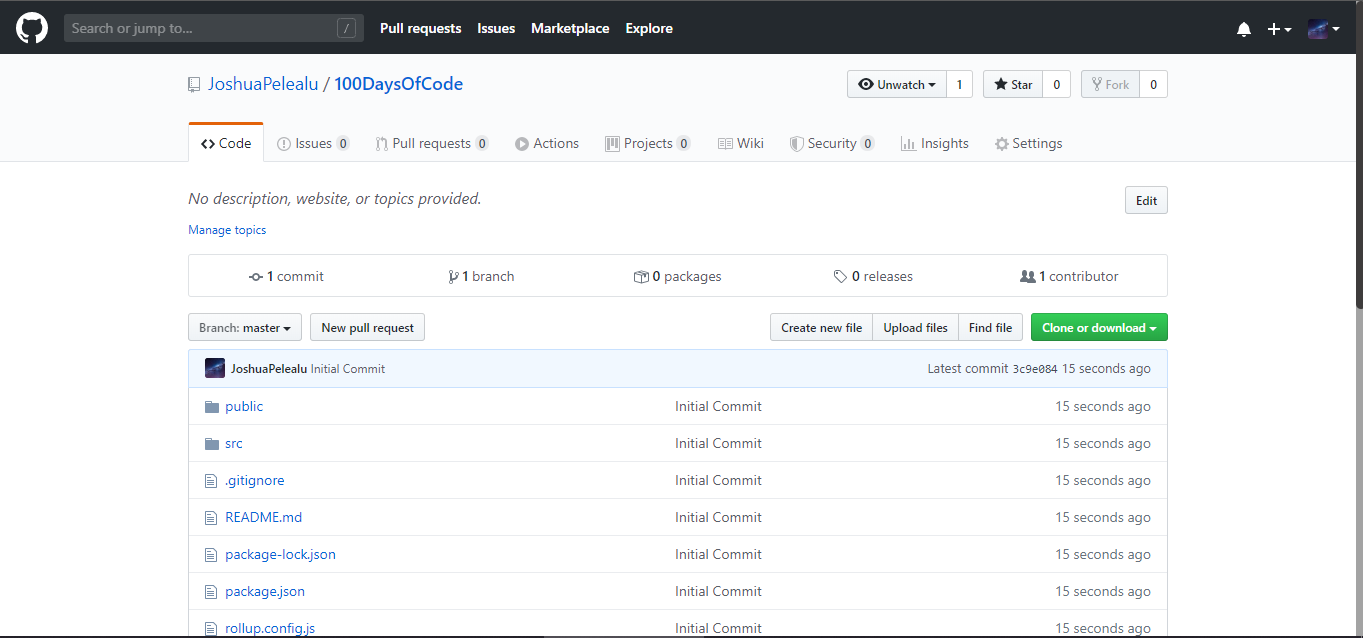Click the GitHub Octocat logo

(32, 28)
